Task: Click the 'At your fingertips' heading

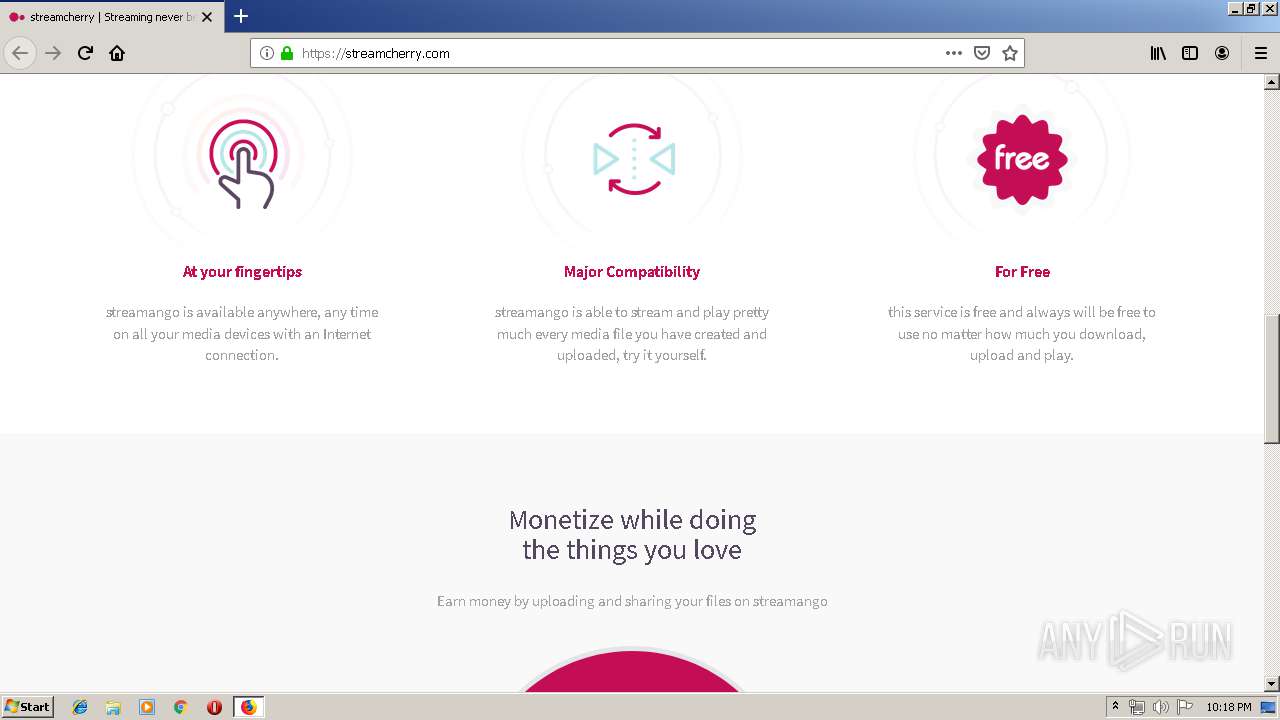Action: click(x=242, y=271)
